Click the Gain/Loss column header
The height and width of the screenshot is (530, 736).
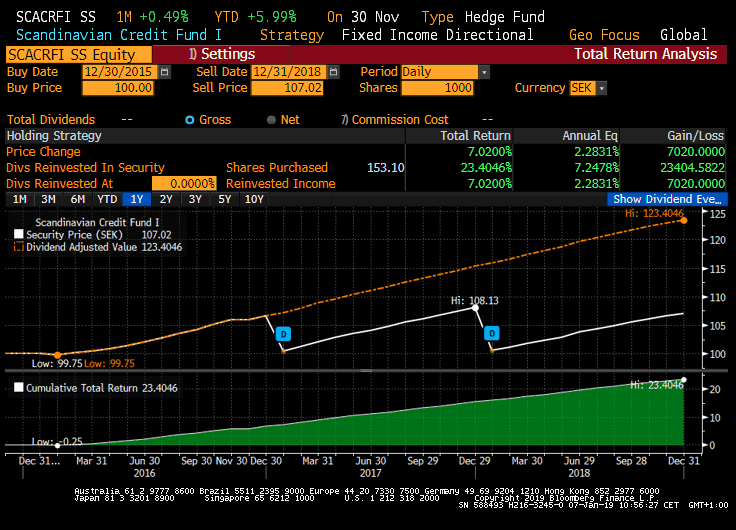(696, 136)
